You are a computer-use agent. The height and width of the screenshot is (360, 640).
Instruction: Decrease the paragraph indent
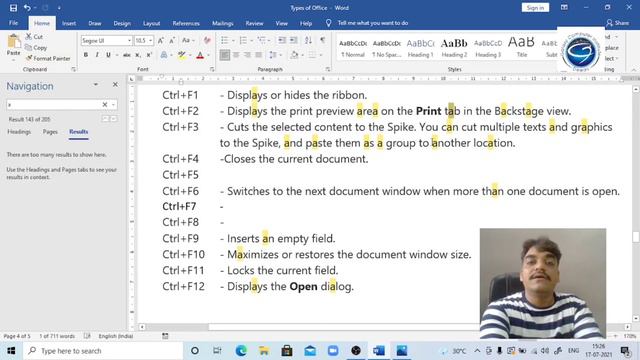pos(282,40)
